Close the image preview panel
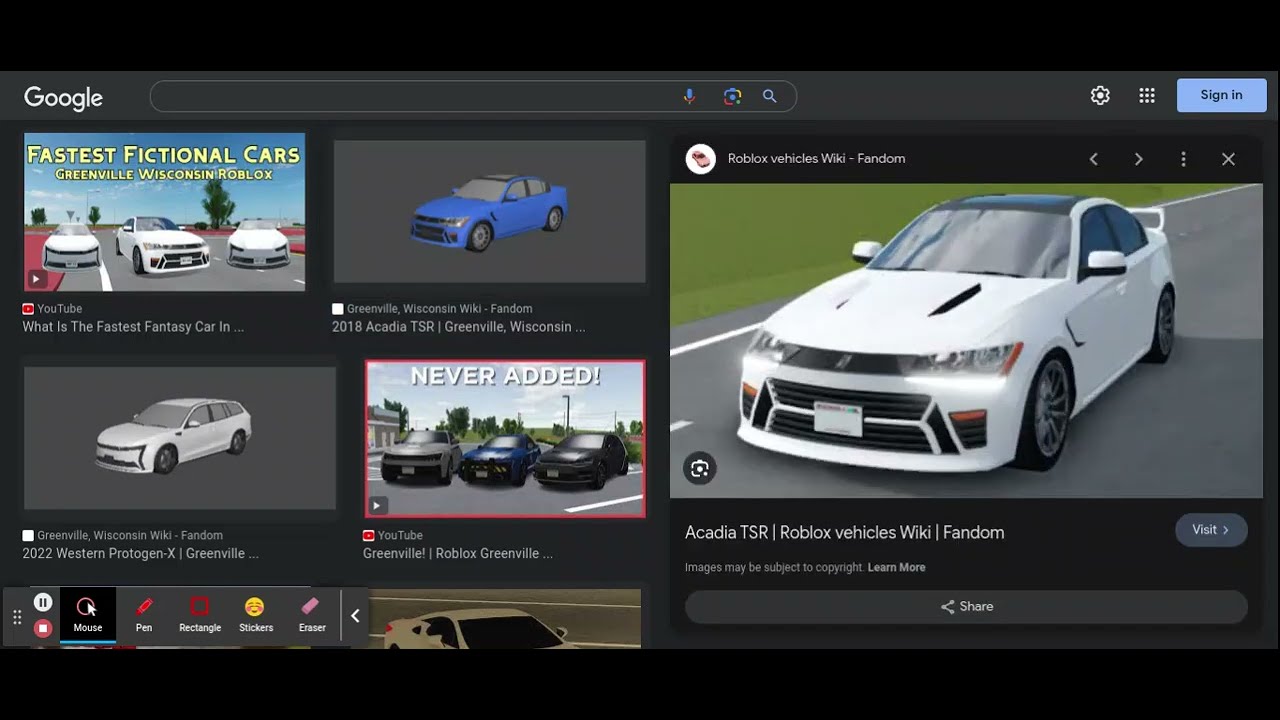 [1228, 159]
